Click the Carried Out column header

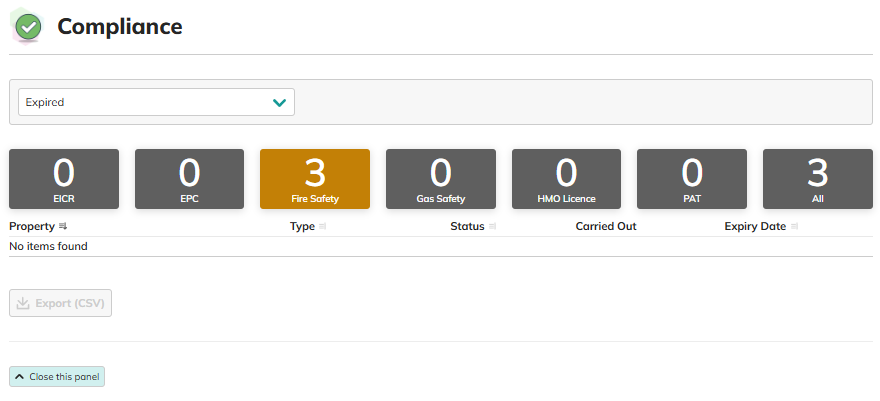(606, 227)
